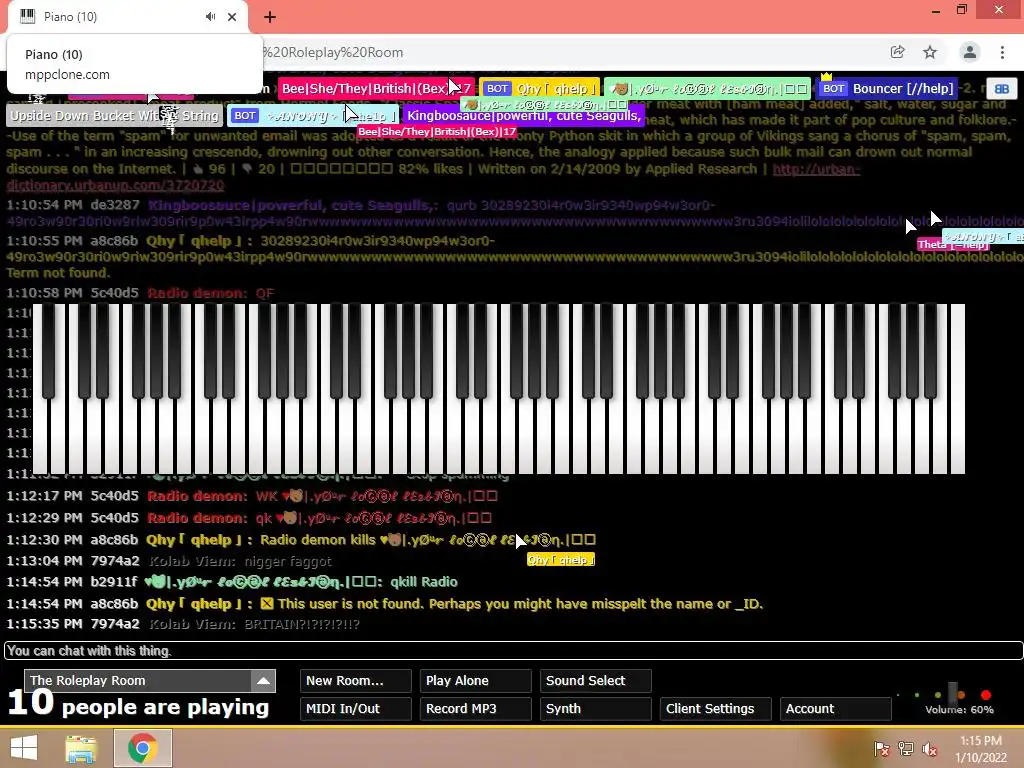Open the taskbar clock showing 1:15 PM

tap(981, 748)
